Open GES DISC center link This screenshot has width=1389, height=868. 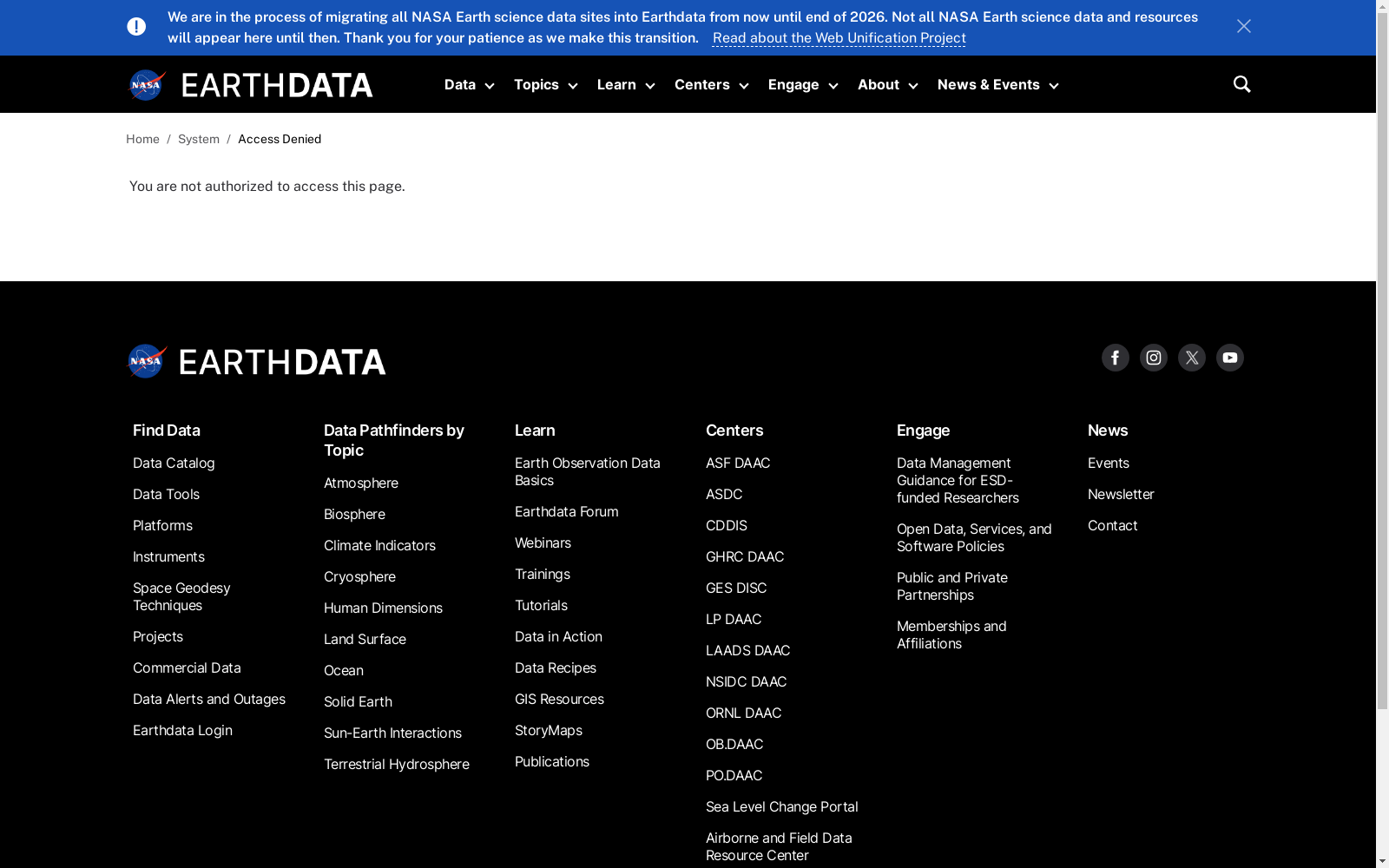pos(736,589)
